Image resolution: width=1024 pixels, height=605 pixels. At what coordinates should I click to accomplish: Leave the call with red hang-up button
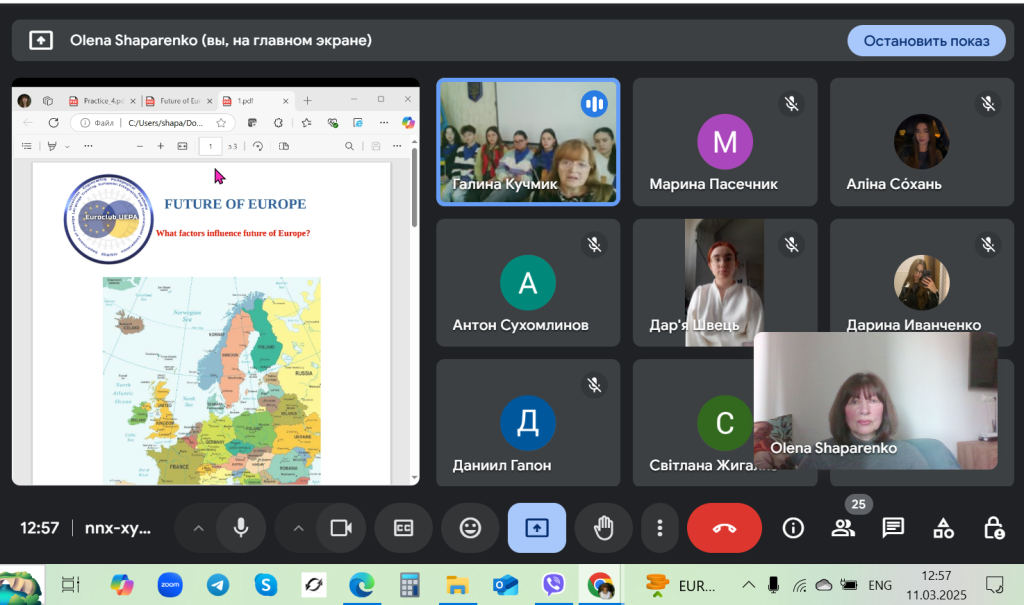pyautogui.click(x=724, y=528)
